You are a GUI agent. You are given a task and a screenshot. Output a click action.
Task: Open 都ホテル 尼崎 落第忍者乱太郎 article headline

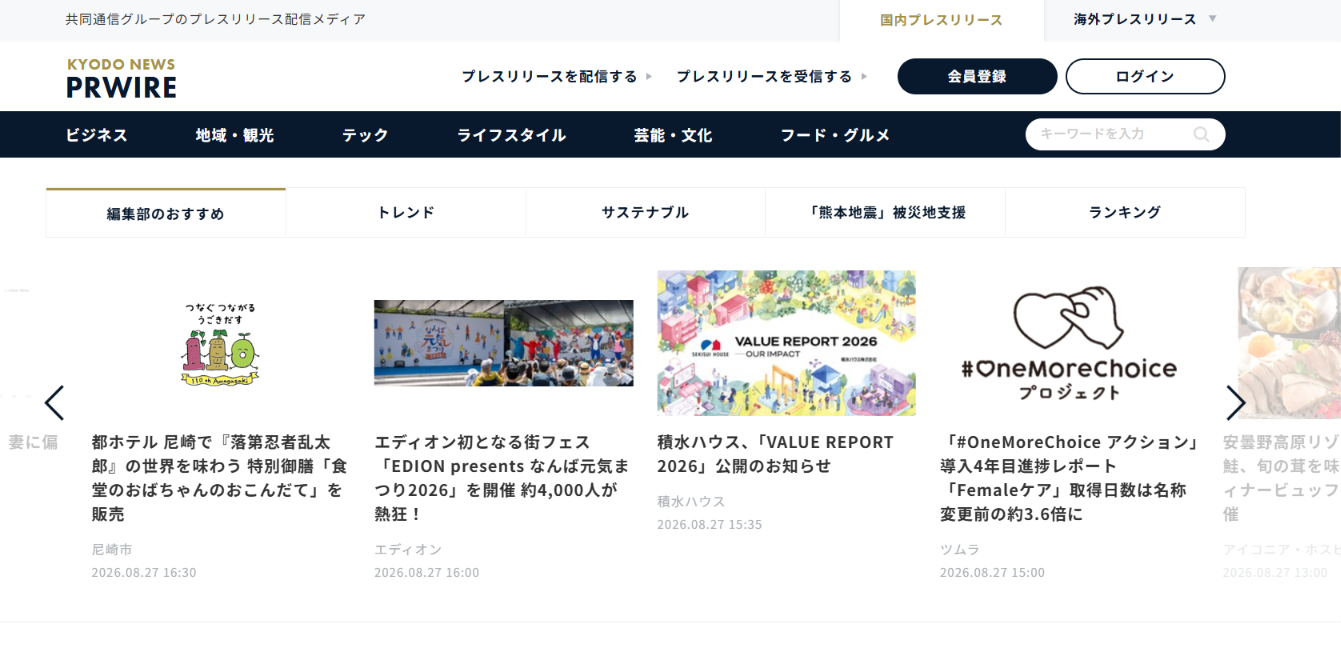coord(220,478)
